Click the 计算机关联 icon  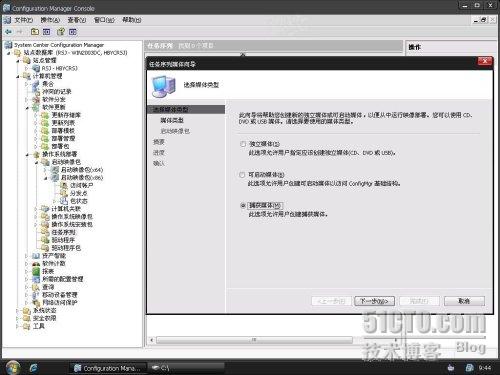(x=45, y=209)
